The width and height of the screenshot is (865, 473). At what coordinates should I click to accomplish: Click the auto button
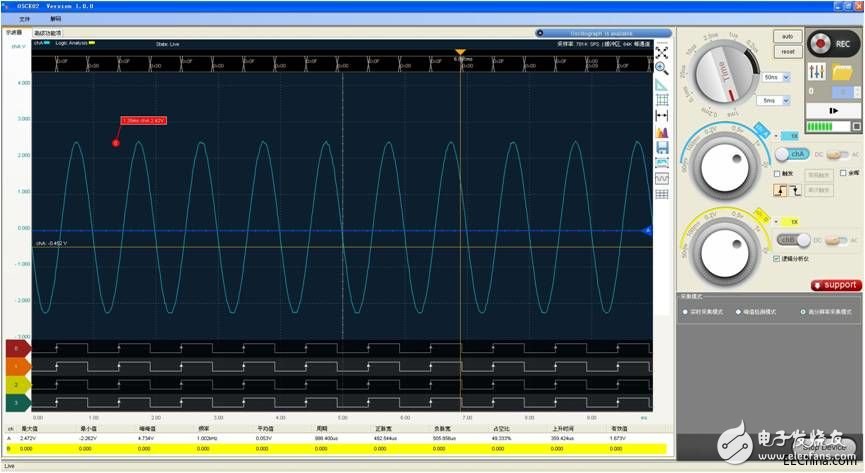(788, 36)
